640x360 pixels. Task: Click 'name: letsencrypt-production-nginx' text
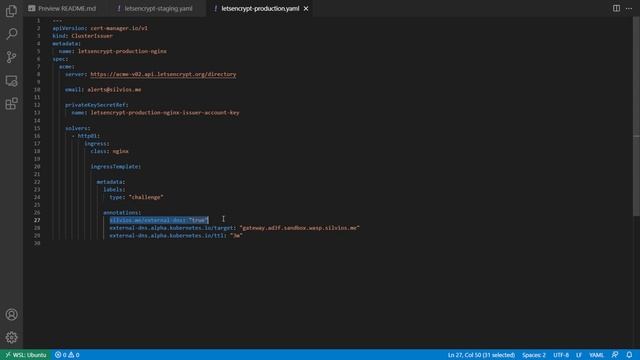tap(113, 51)
